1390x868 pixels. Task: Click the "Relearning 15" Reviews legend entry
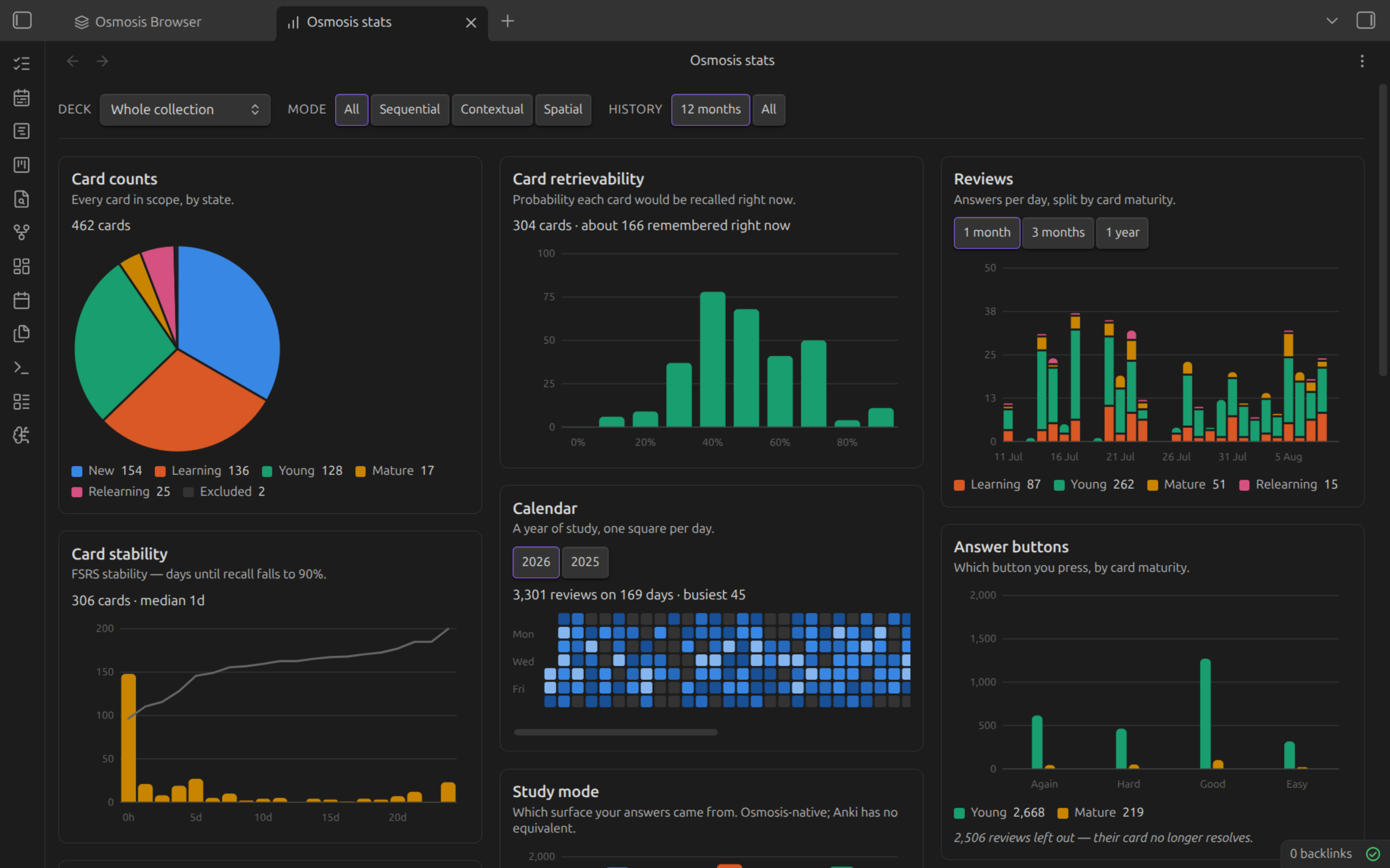[x=1289, y=485]
